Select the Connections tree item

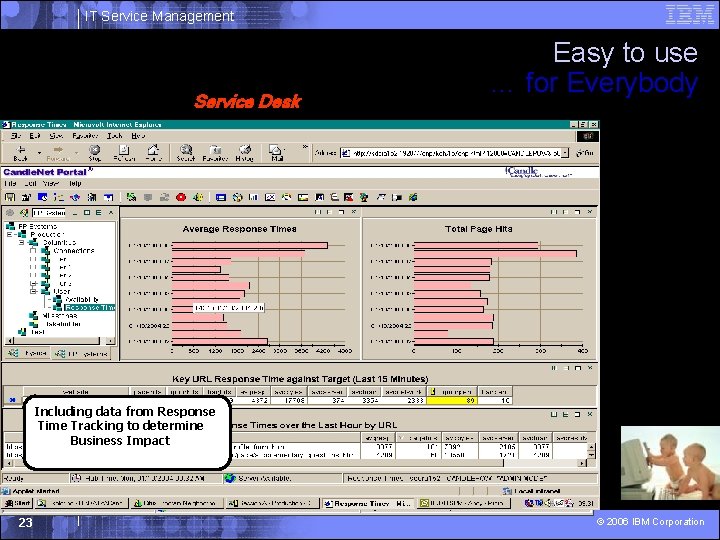click(x=73, y=251)
